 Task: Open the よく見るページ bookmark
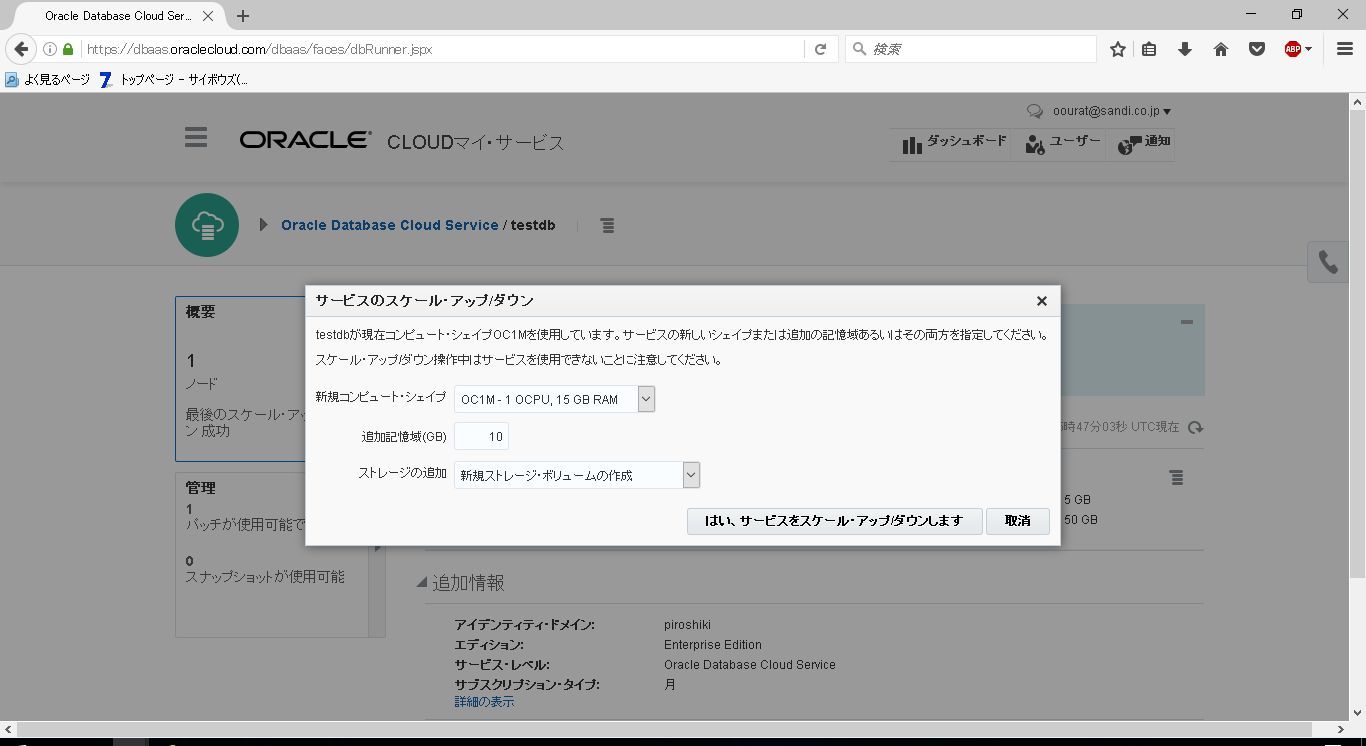tap(47, 80)
